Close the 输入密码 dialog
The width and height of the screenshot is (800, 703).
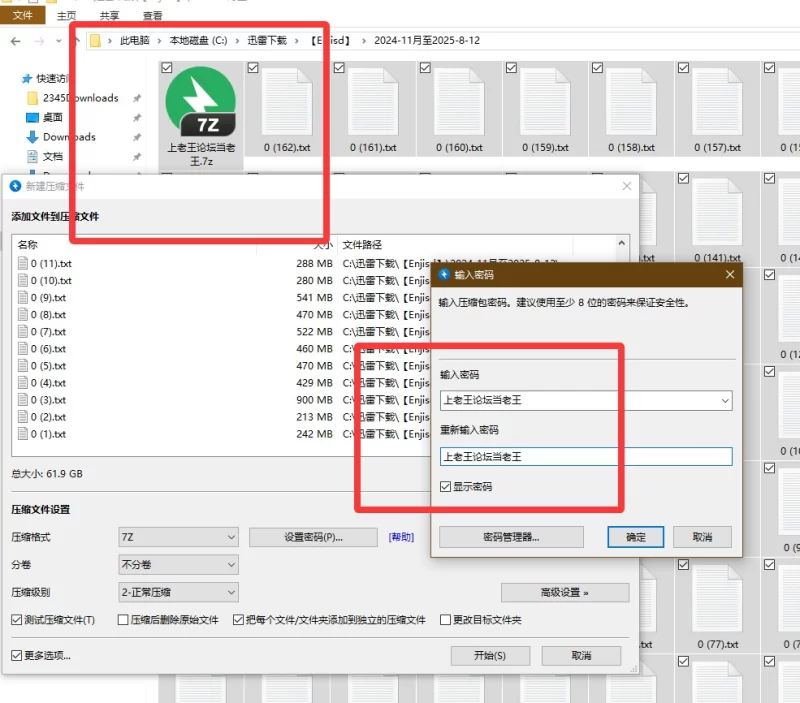click(x=730, y=274)
